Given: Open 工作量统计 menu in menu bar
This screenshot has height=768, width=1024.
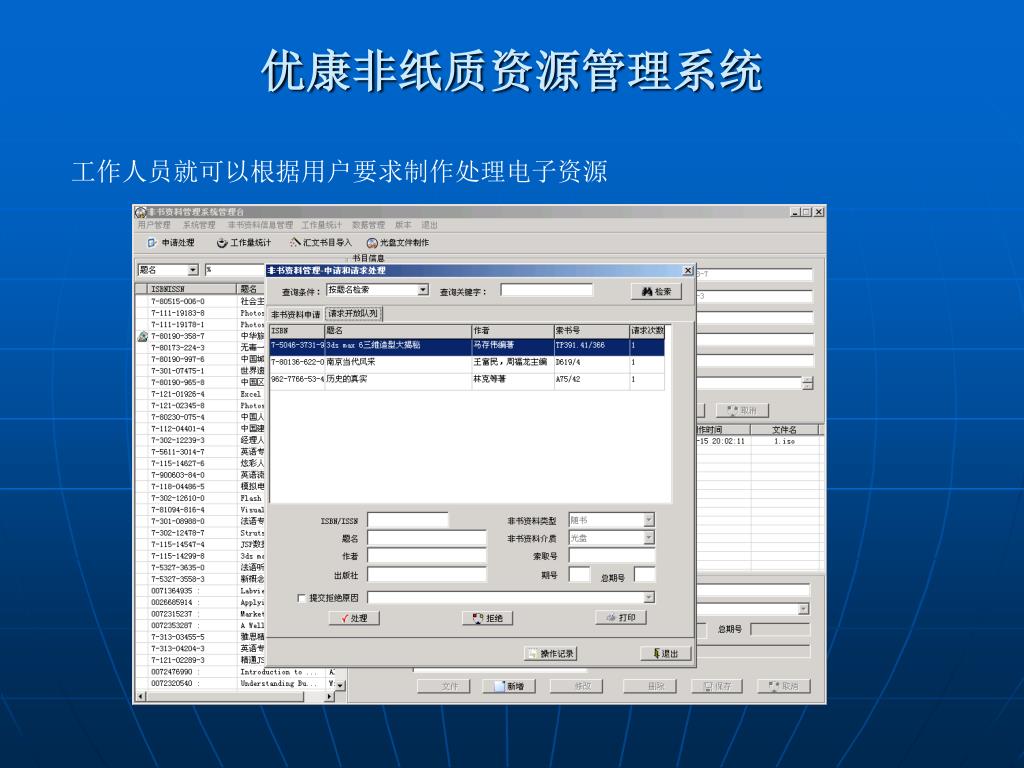Looking at the screenshot, I should pos(321,225).
